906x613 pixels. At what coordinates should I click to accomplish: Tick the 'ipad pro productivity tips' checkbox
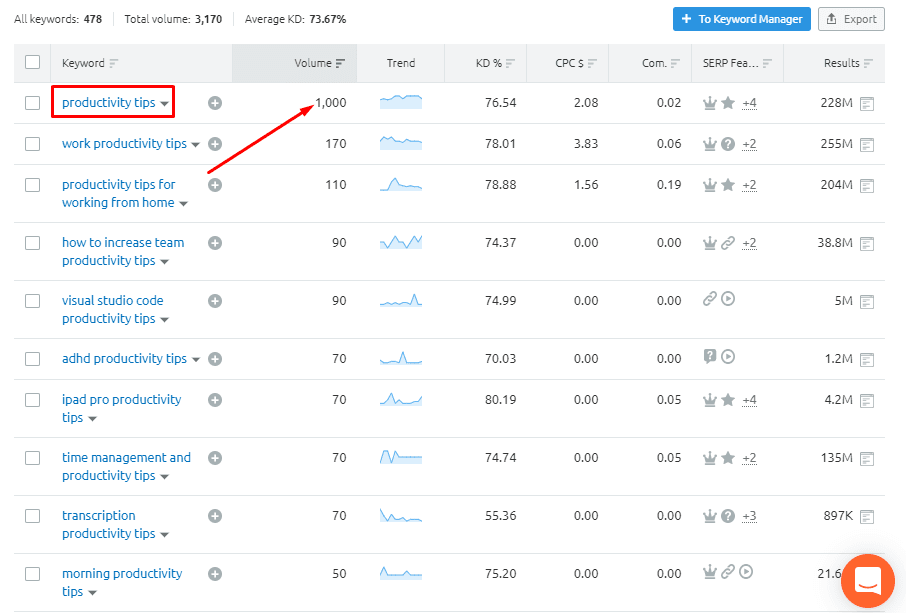pos(32,400)
